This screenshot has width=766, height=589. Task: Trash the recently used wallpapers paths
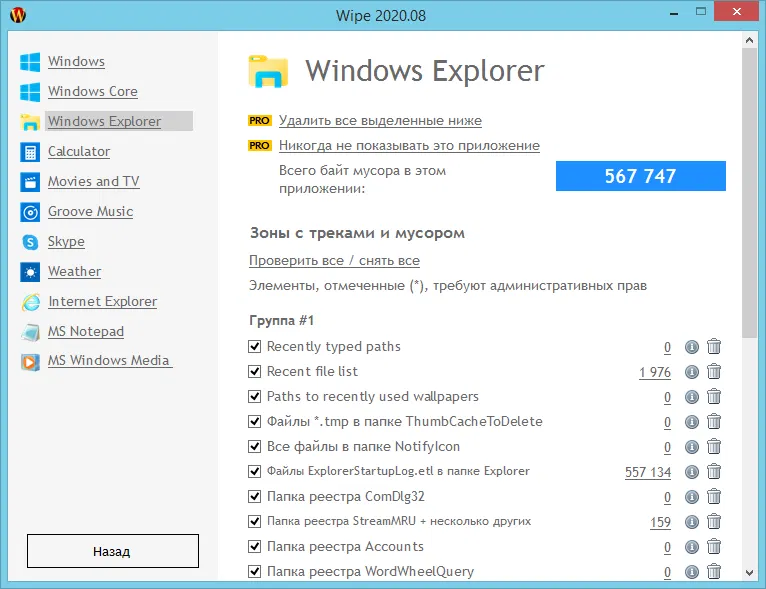tap(714, 396)
